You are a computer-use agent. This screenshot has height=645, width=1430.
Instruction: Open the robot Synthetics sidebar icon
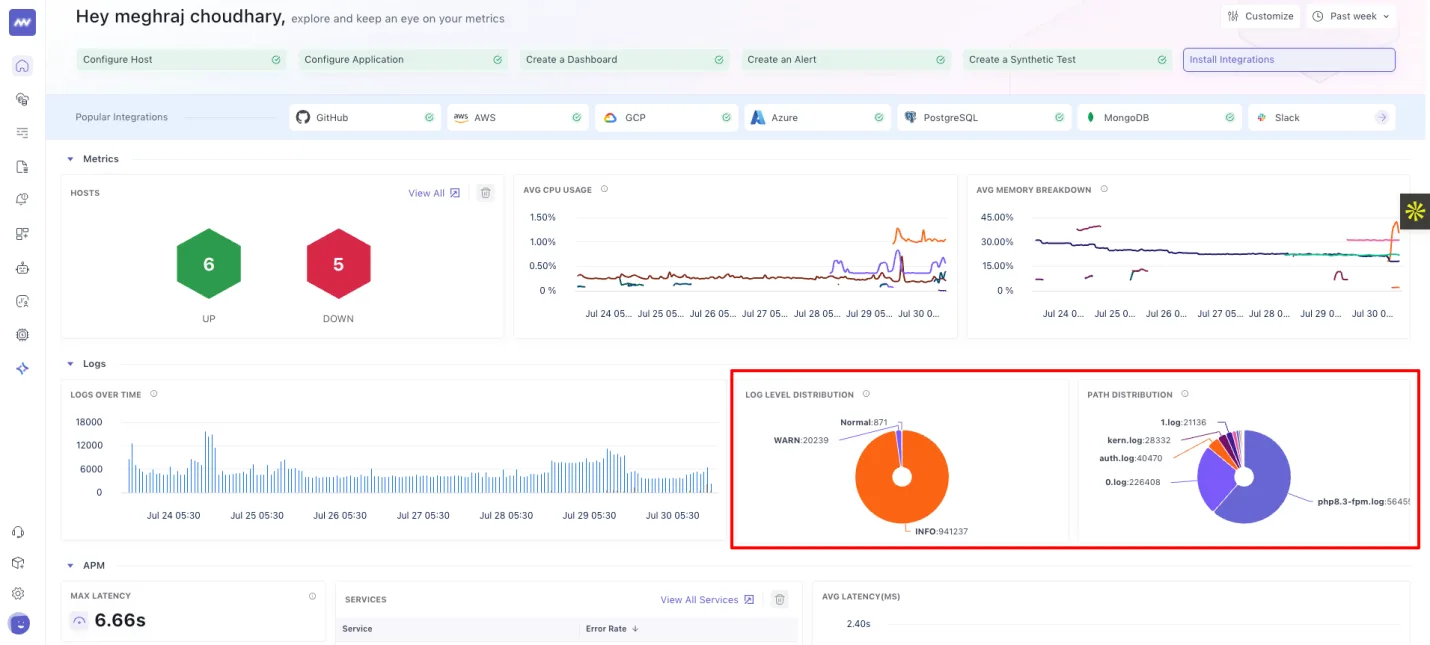22,268
